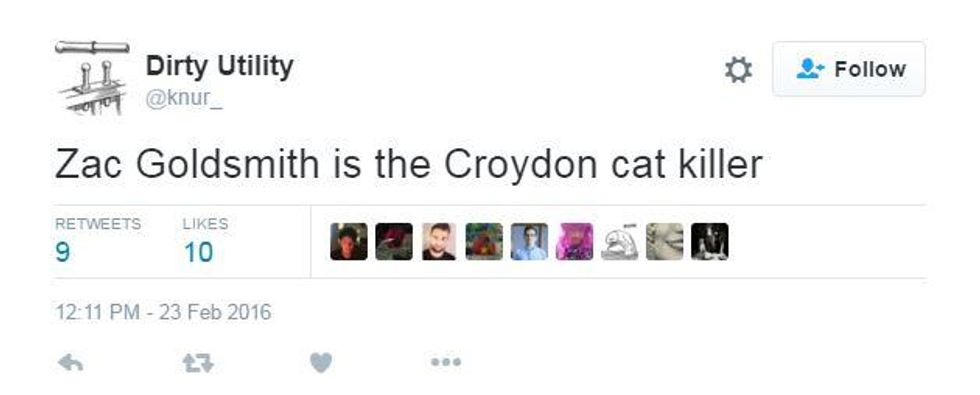Open white sketch drawing avatar
Image resolution: width=980 pixels, height=395 pixels.
pos(619,242)
